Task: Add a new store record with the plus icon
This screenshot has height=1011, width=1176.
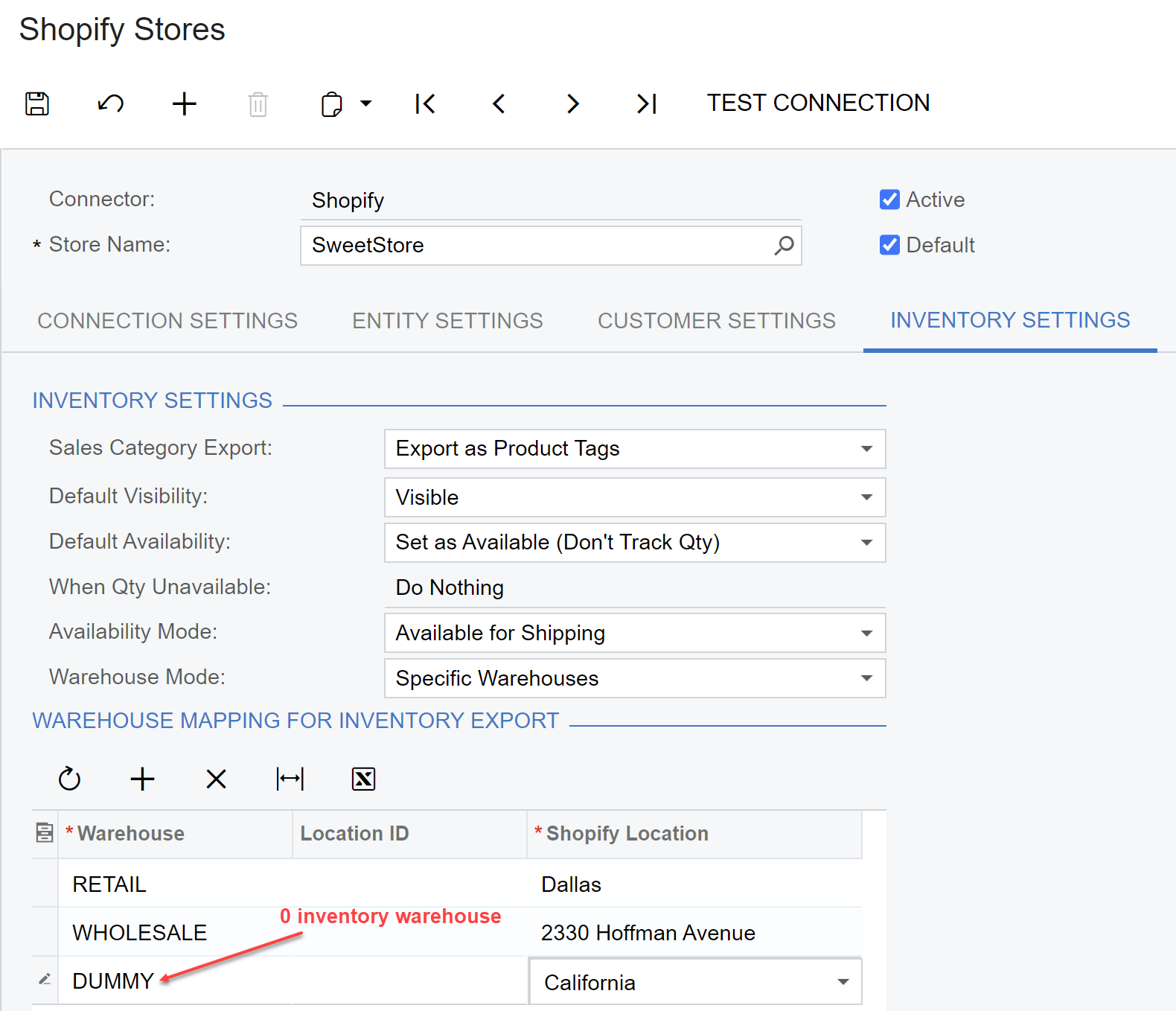Action: pyautogui.click(x=185, y=103)
